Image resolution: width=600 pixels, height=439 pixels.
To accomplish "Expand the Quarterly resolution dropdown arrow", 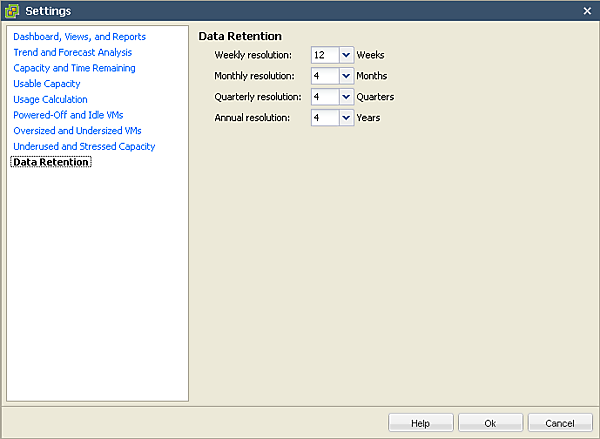I will point(346,97).
